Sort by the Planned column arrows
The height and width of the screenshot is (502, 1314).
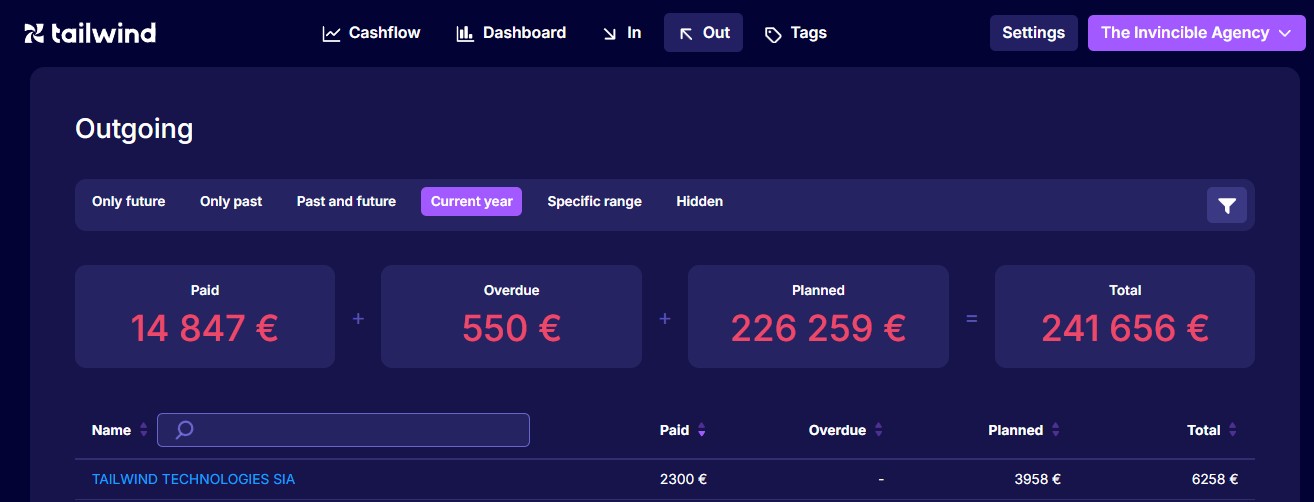1056,430
